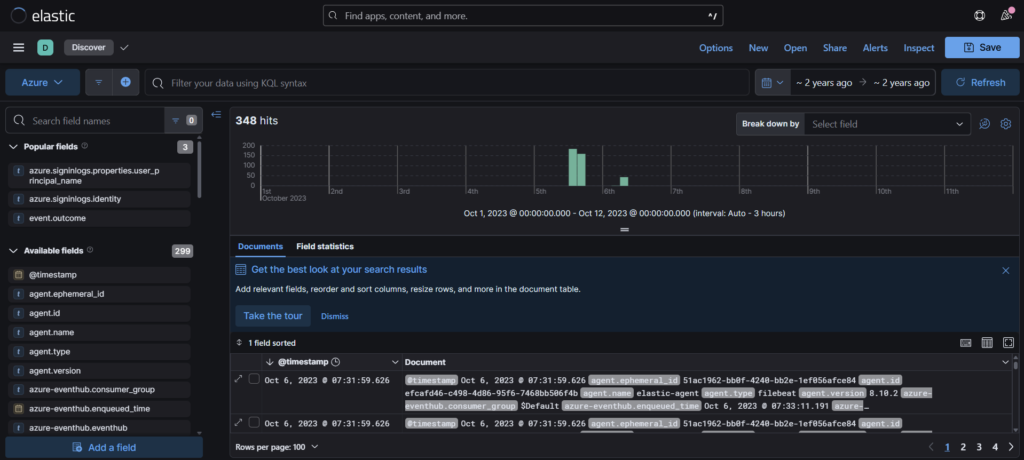Expand the first document row details
1024x460 pixels.
click(x=238, y=380)
